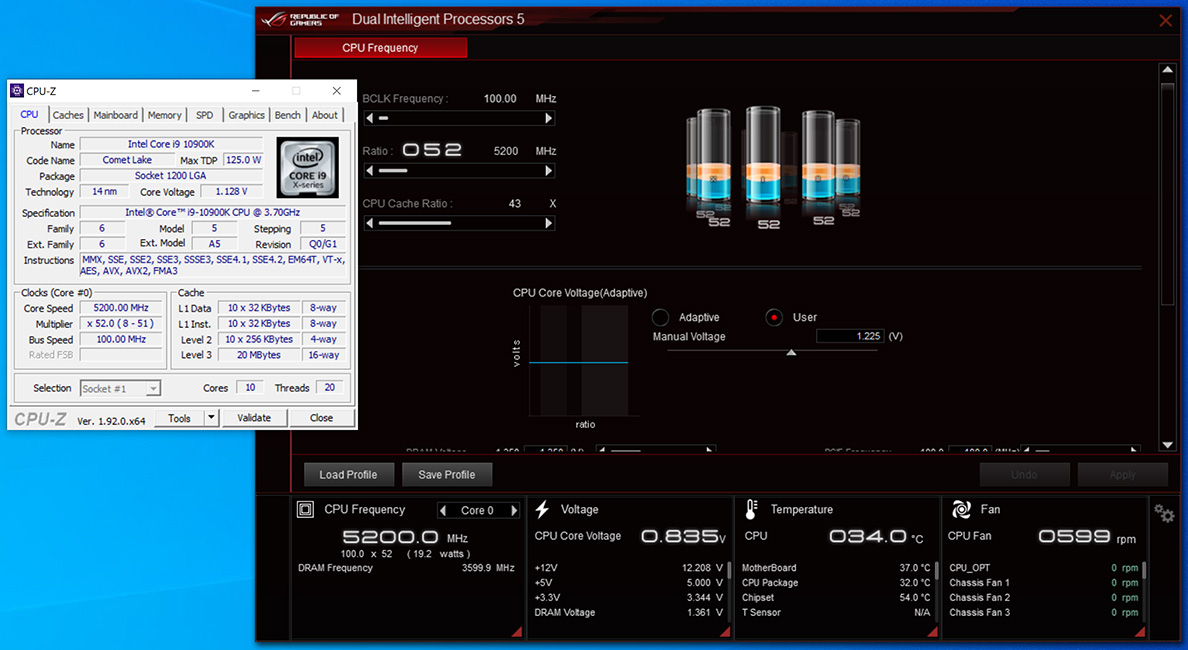1188x650 pixels.
Task: Open the Tools dropdown arrow in CPU-Z
Action: tap(211, 417)
